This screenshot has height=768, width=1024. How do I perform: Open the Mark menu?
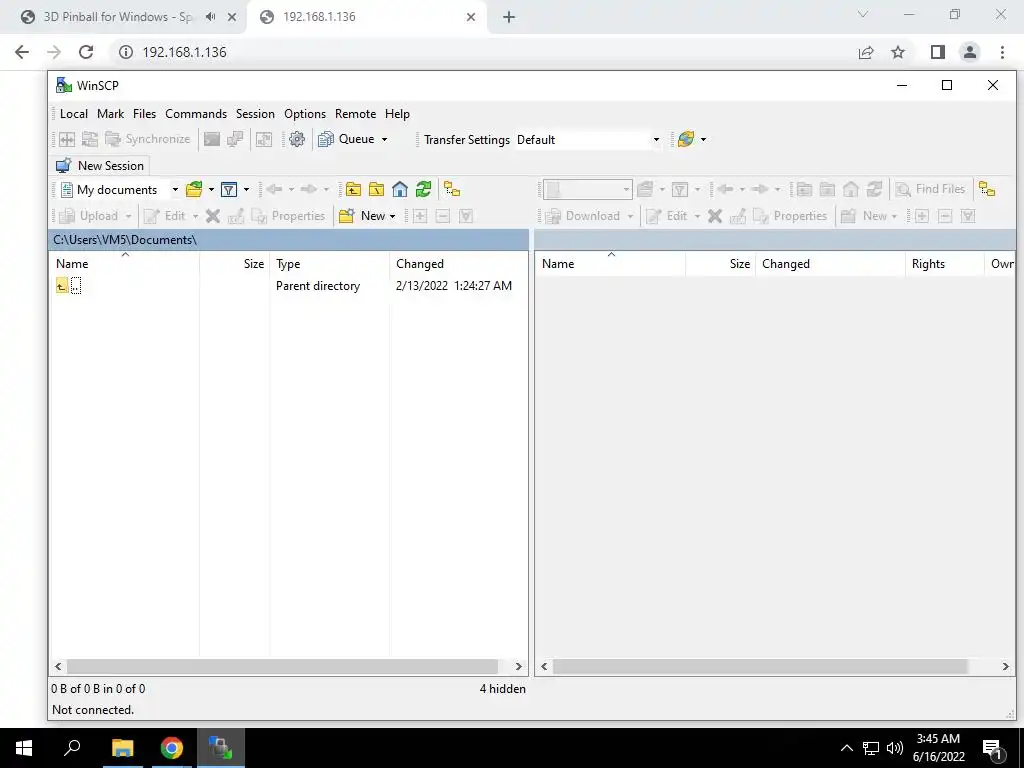coord(110,114)
